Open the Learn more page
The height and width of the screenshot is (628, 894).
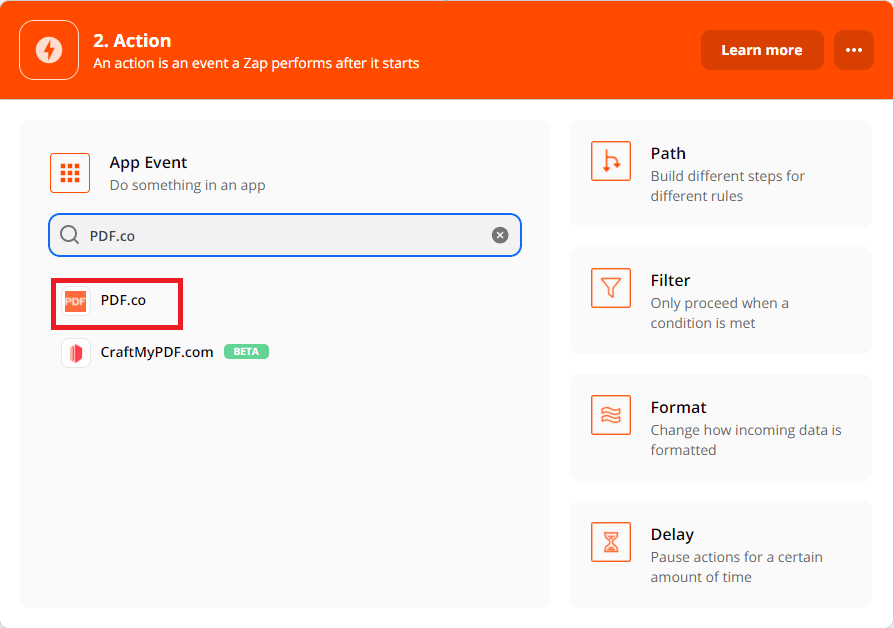click(x=762, y=49)
